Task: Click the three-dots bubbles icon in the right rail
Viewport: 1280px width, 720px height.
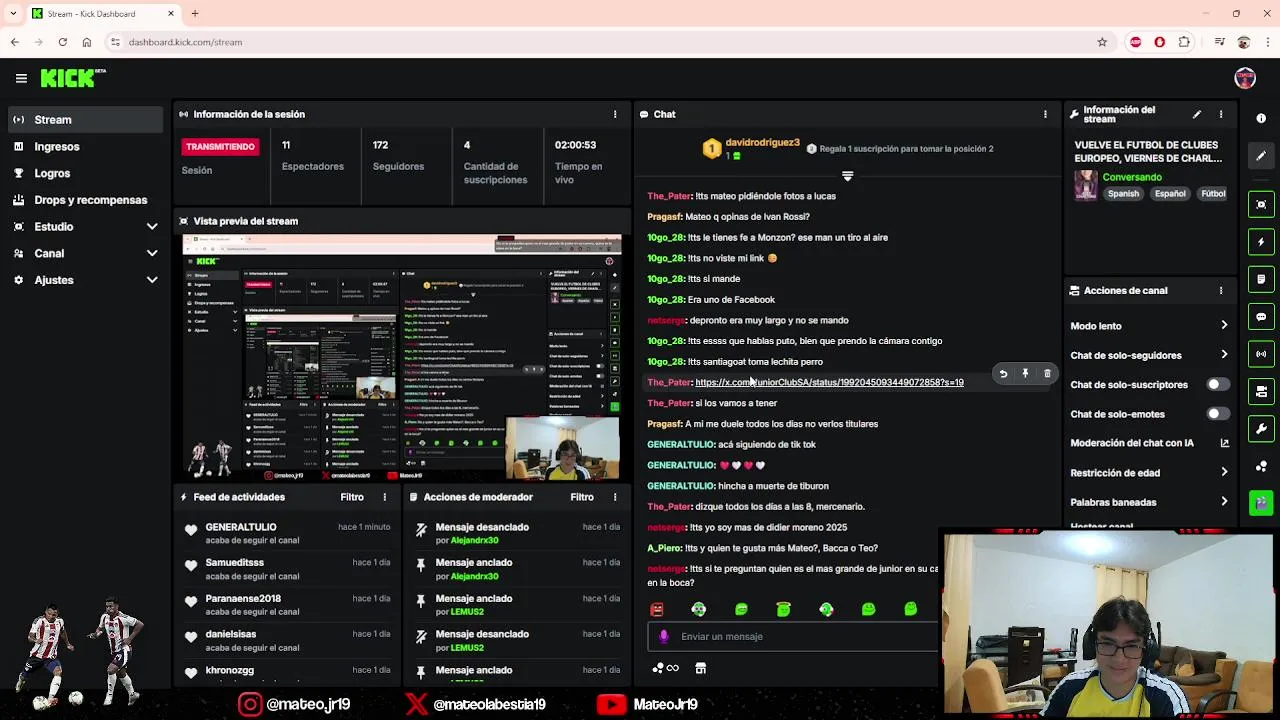Action: [1261, 467]
